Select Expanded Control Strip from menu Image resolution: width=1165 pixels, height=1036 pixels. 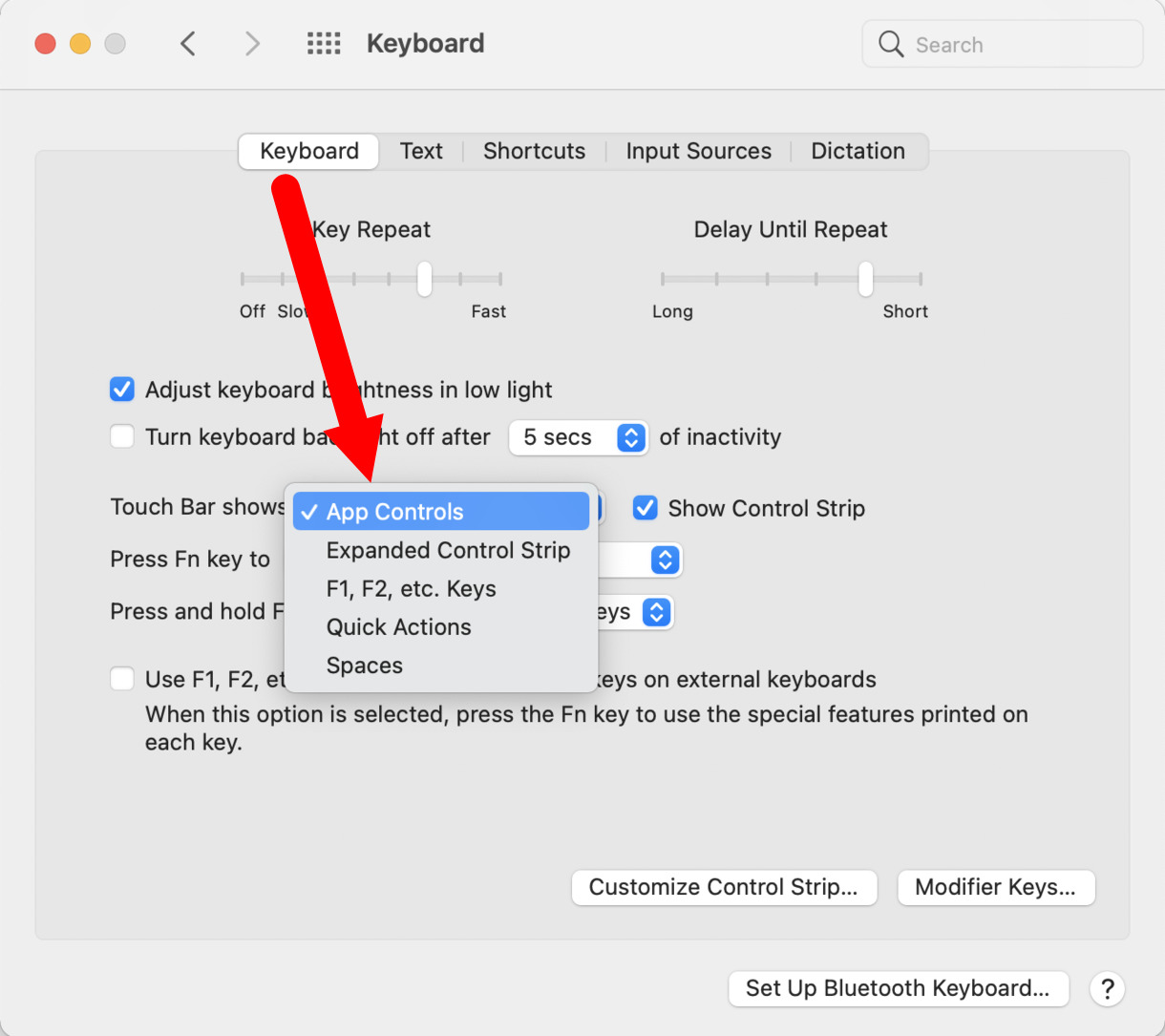[x=448, y=551]
